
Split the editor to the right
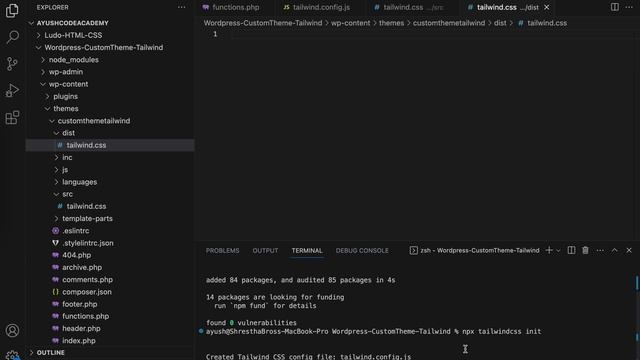coord(615,7)
